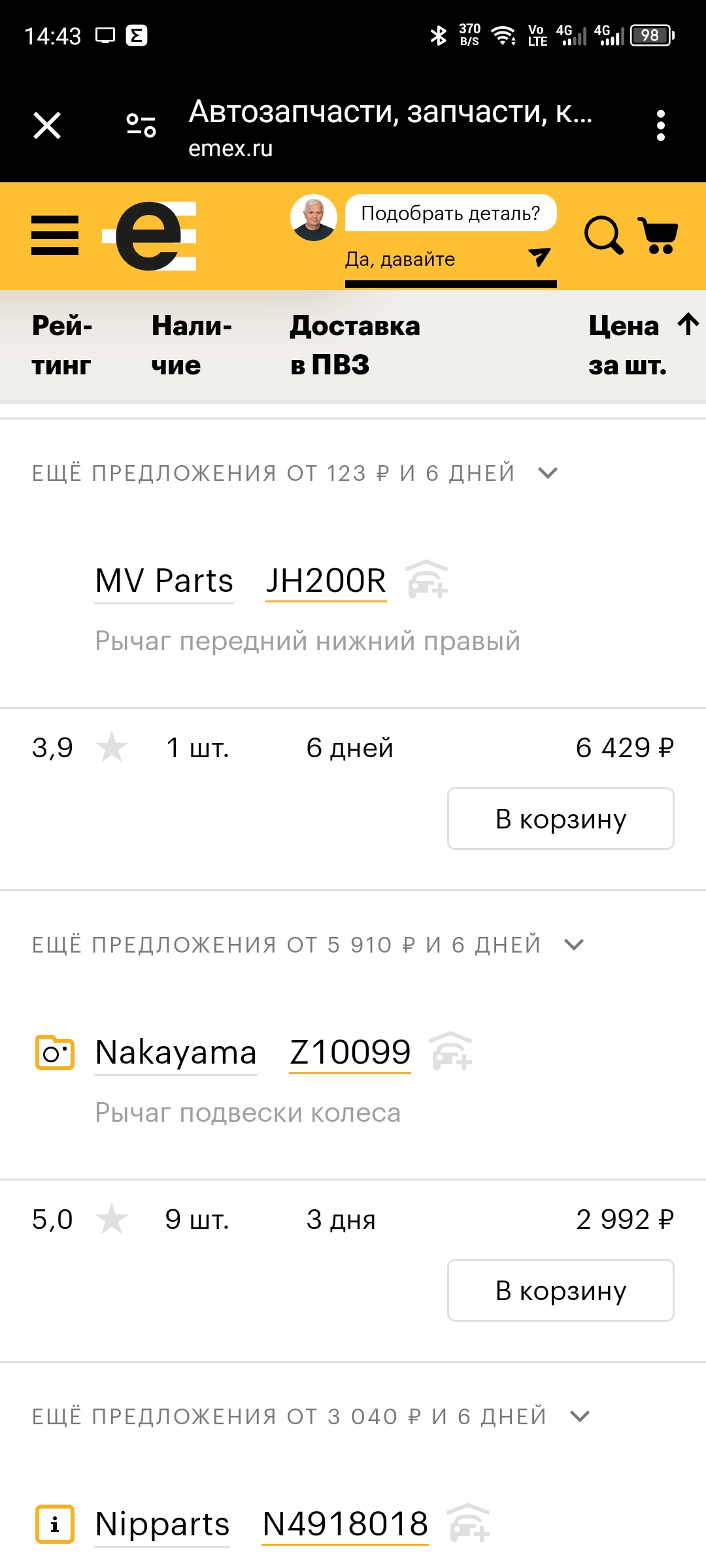Image resolution: width=706 pixels, height=1568 pixels.
Task: Open the Nipparts N4918018 part number link
Action: point(345,1524)
